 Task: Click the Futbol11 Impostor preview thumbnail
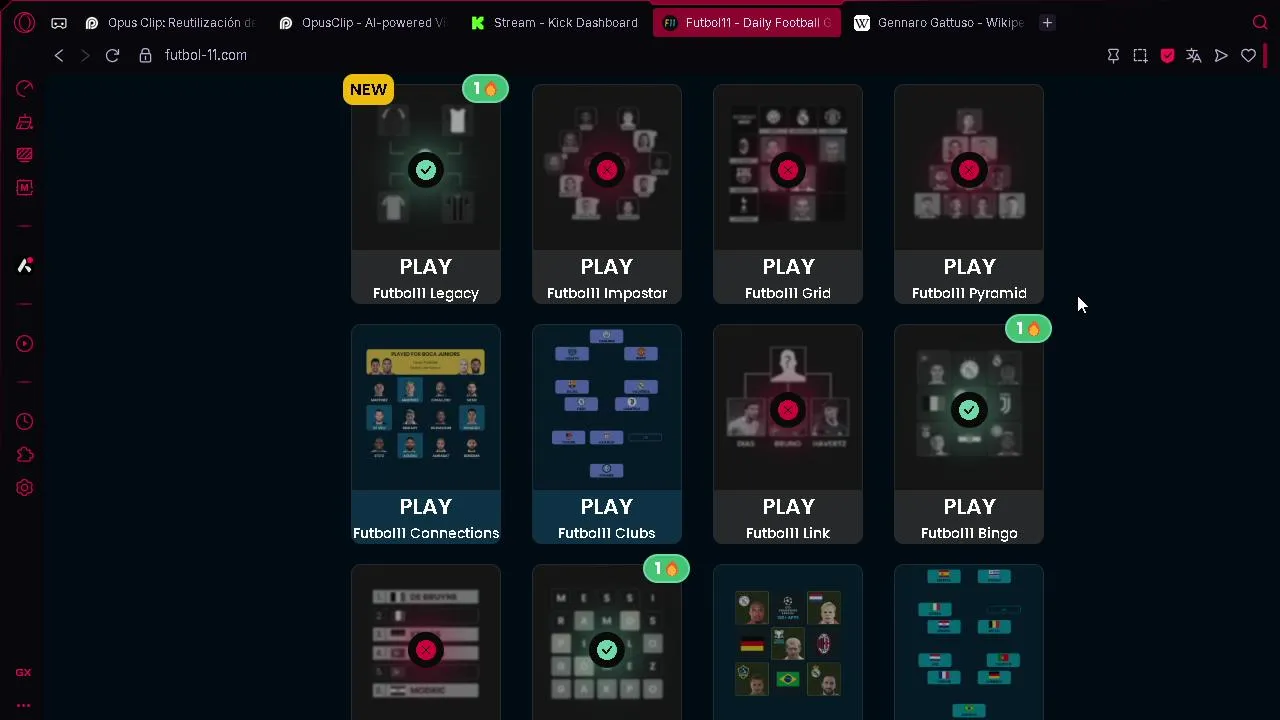click(x=607, y=168)
